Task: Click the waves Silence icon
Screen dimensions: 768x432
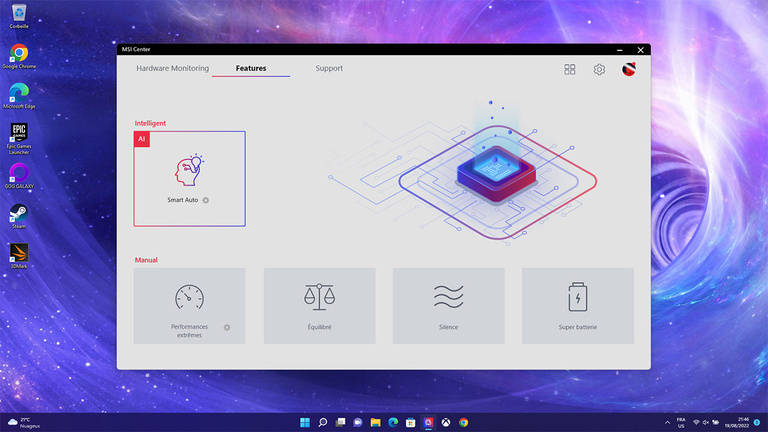Action: pos(449,297)
